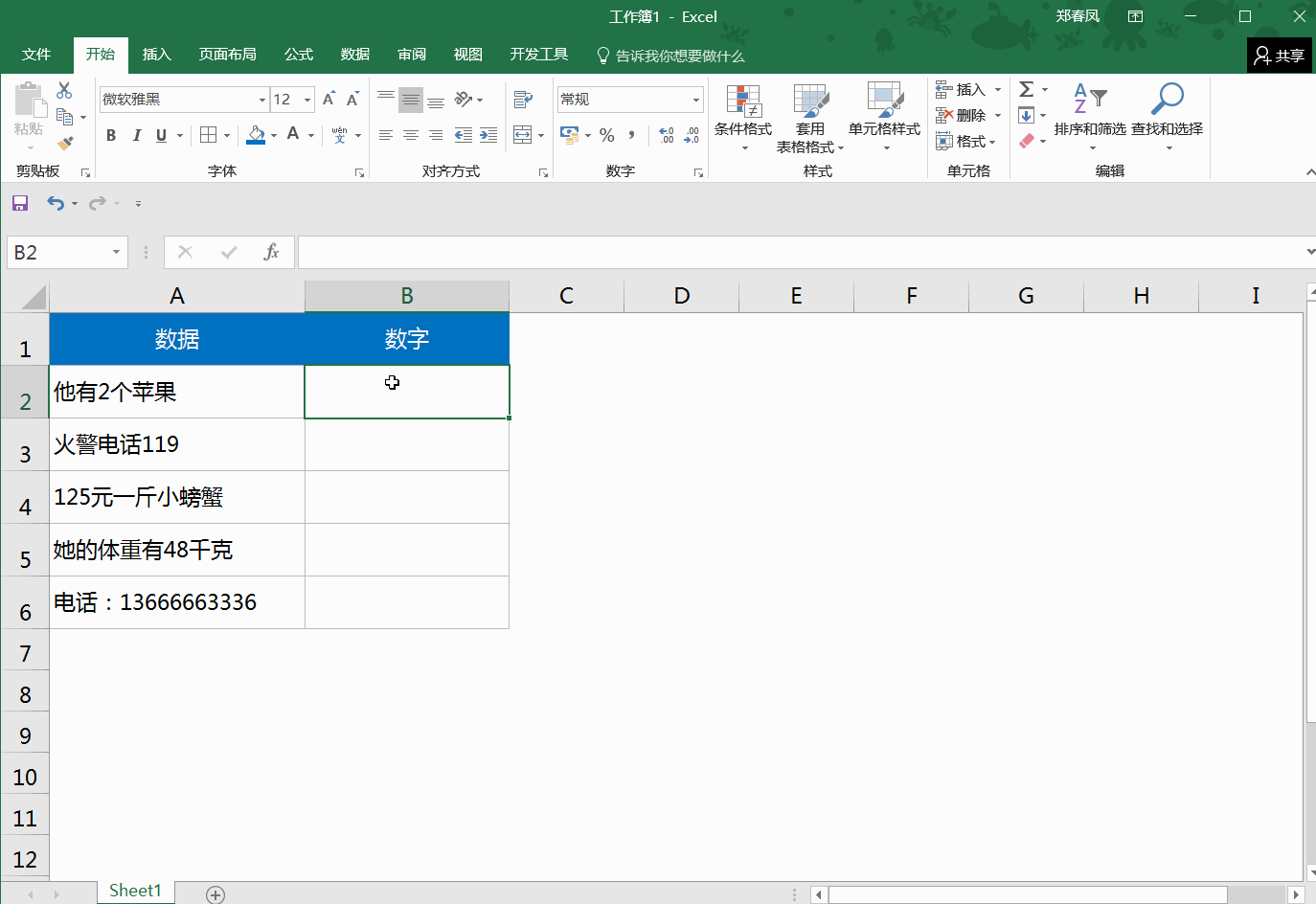Select cell containing 火警电话119
1316x904 pixels.
pos(177,444)
